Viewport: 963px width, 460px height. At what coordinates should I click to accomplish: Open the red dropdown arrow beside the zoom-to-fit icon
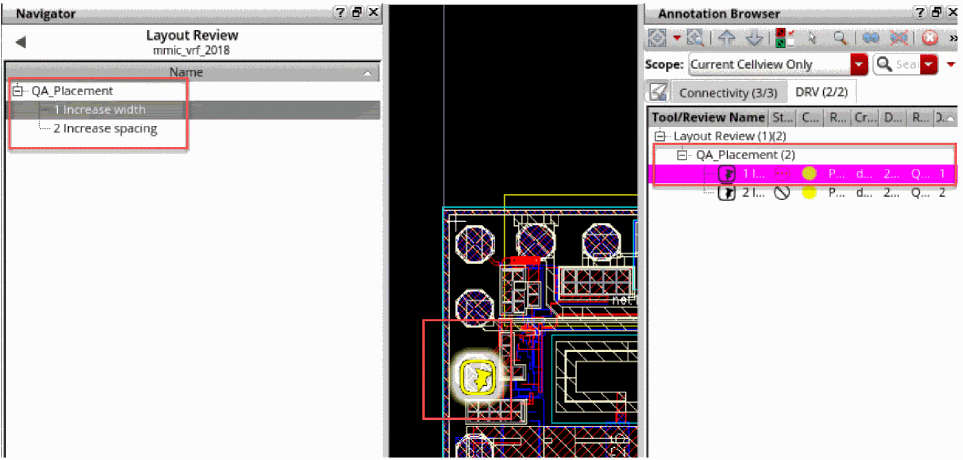point(677,38)
